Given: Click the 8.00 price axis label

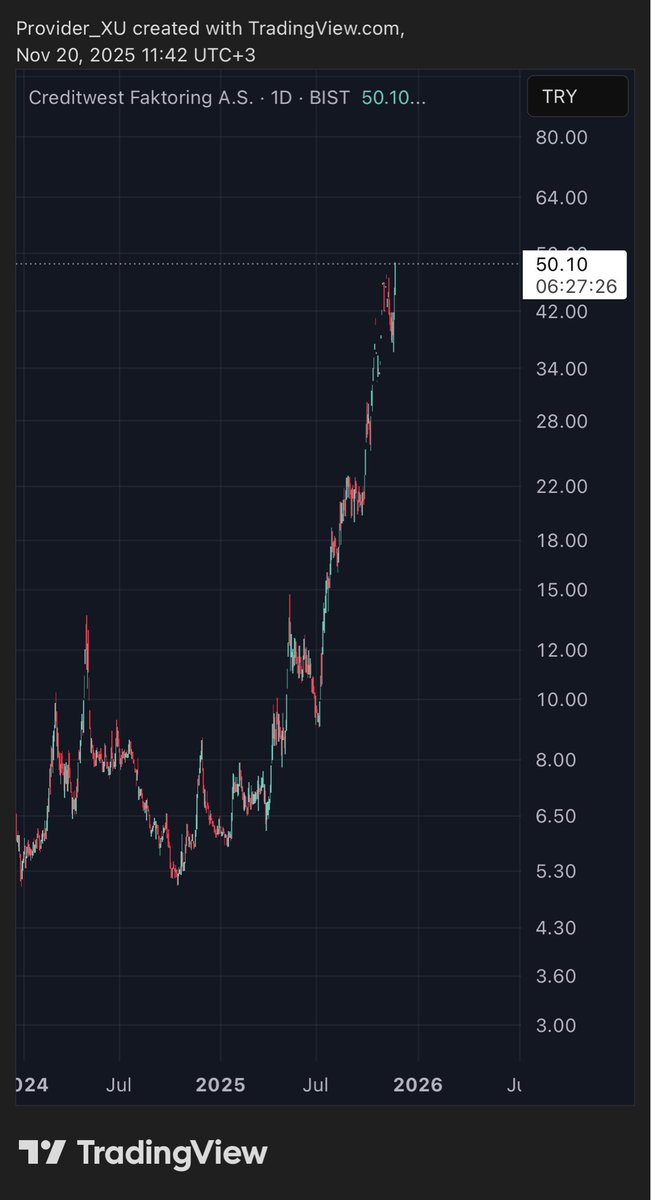Looking at the screenshot, I should click(x=556, y=760).
